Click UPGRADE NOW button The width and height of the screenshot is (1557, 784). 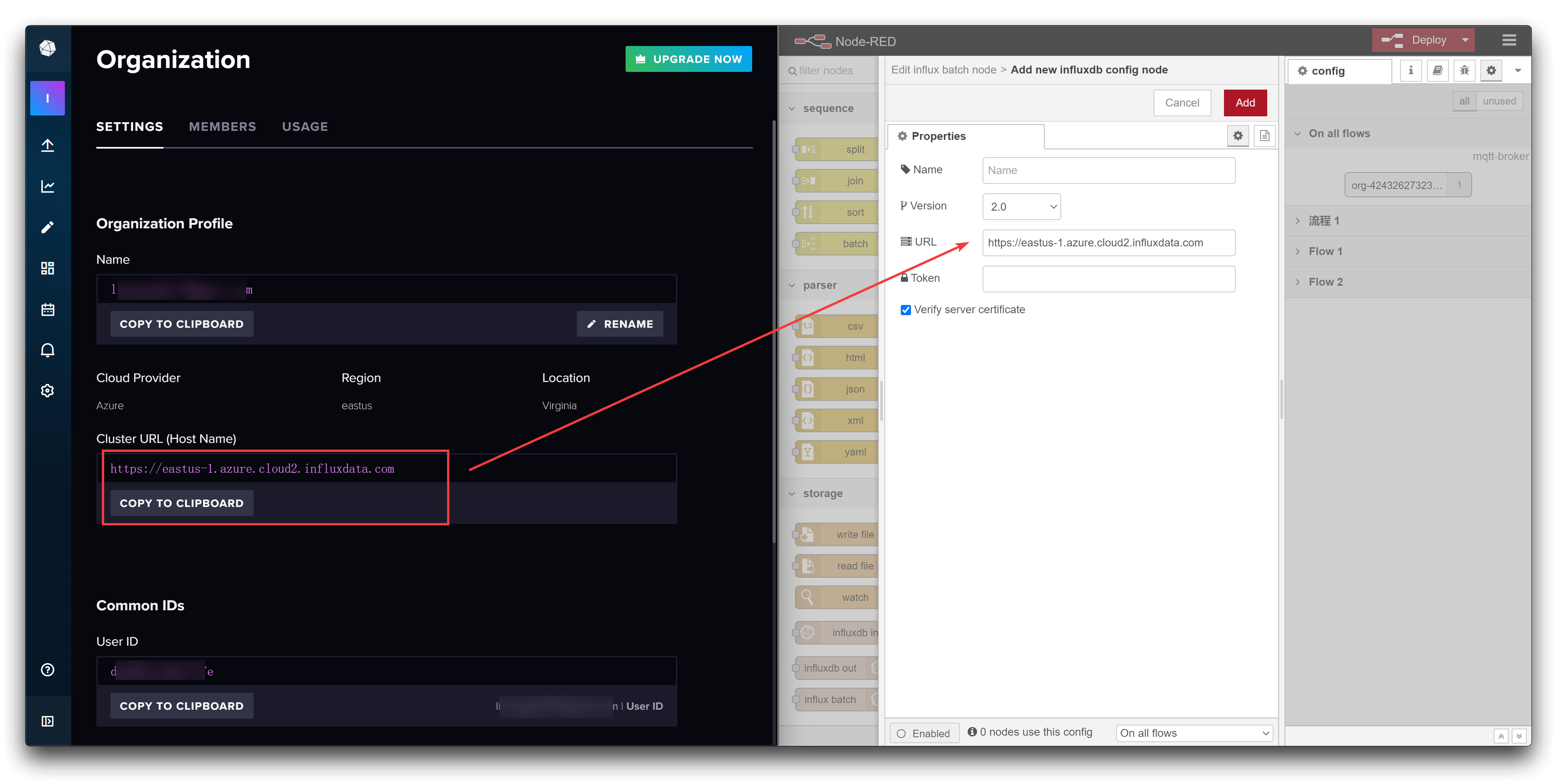pos(688,59)
